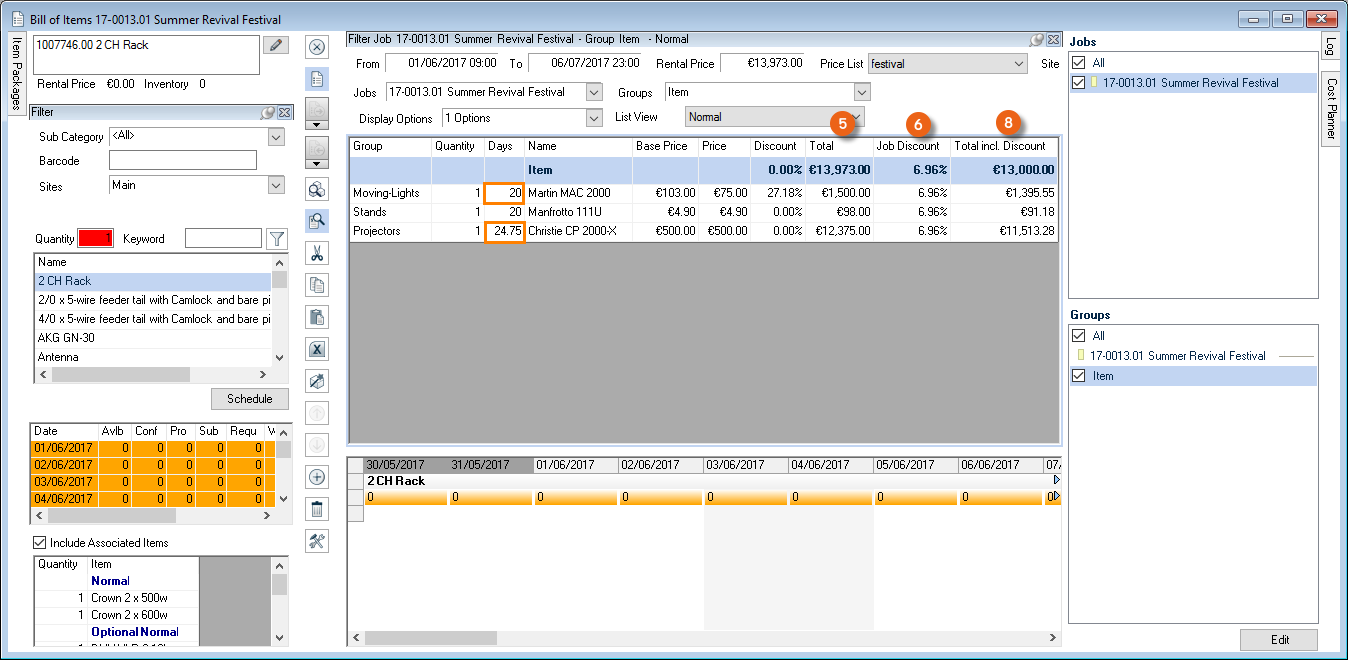Click the pencil edit icon beside item name
Viewport: 1348px width, 660px height.
tap(275, 45)
